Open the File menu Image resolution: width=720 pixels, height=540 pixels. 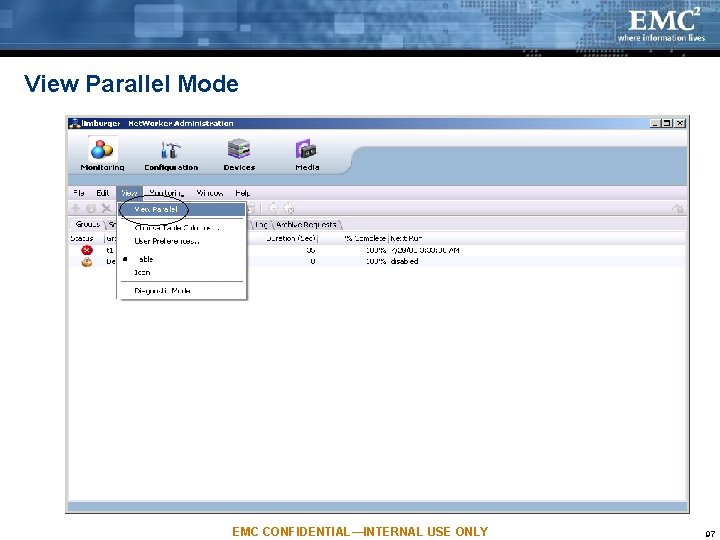click(x=79, y=193)
